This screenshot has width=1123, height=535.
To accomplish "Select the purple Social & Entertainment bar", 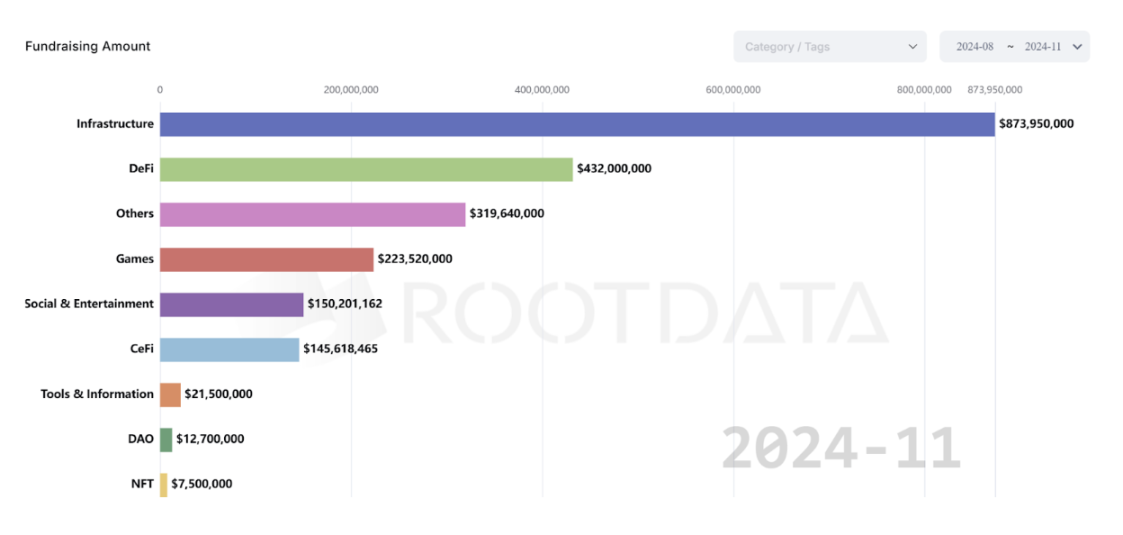I will tap(231, 304).
